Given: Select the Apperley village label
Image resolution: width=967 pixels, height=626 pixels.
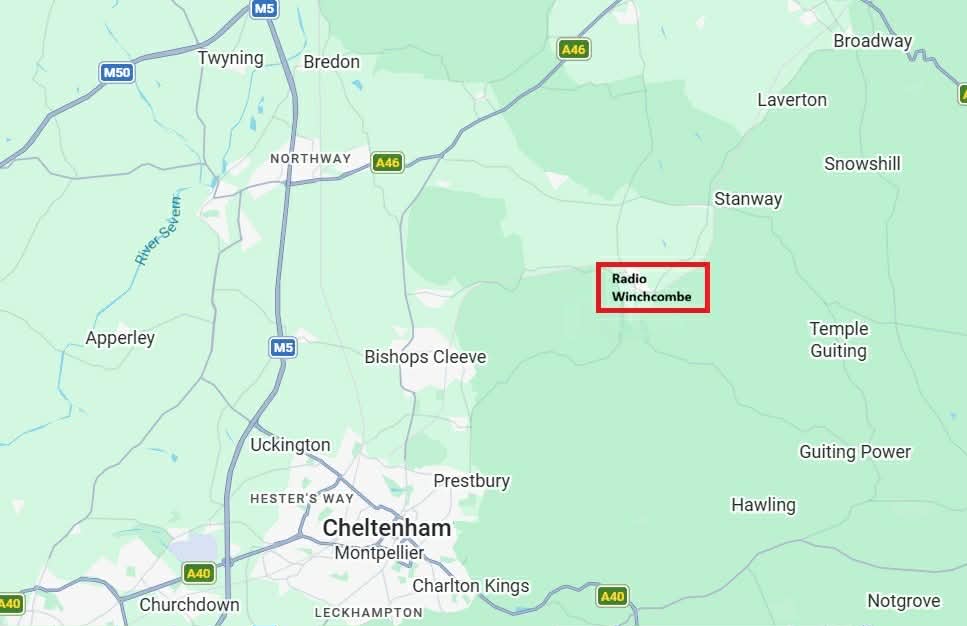Looking at the screenshot, I should 120,338.
